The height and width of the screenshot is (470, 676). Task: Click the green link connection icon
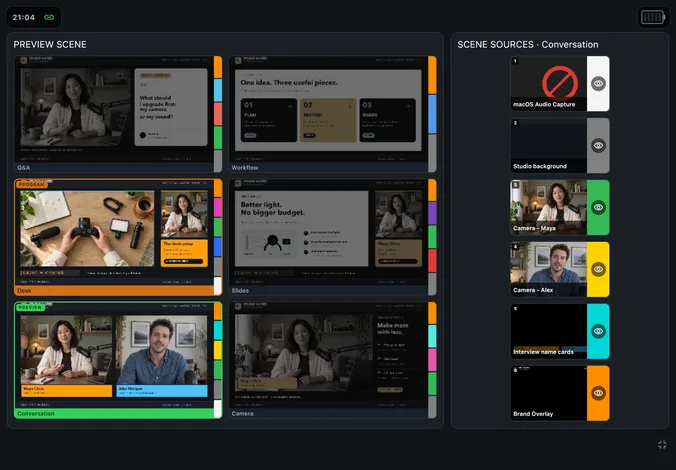(x=49, y=17)
